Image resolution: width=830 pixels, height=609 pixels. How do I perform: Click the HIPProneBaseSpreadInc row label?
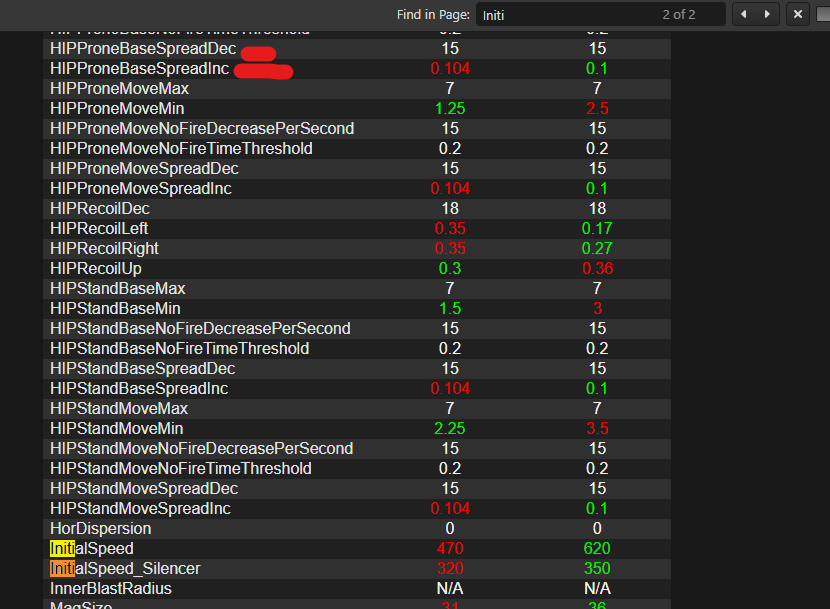pos(140,68)
